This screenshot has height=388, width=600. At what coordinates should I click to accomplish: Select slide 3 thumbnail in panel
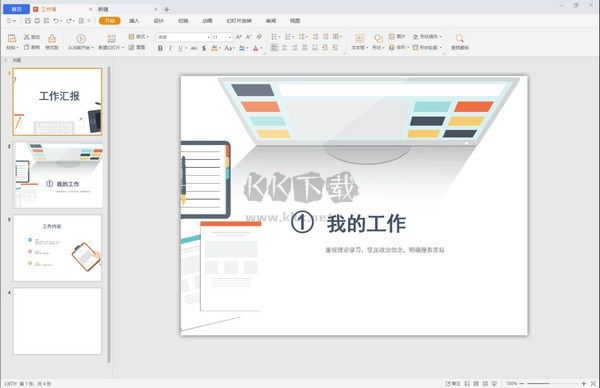[57, 248]
